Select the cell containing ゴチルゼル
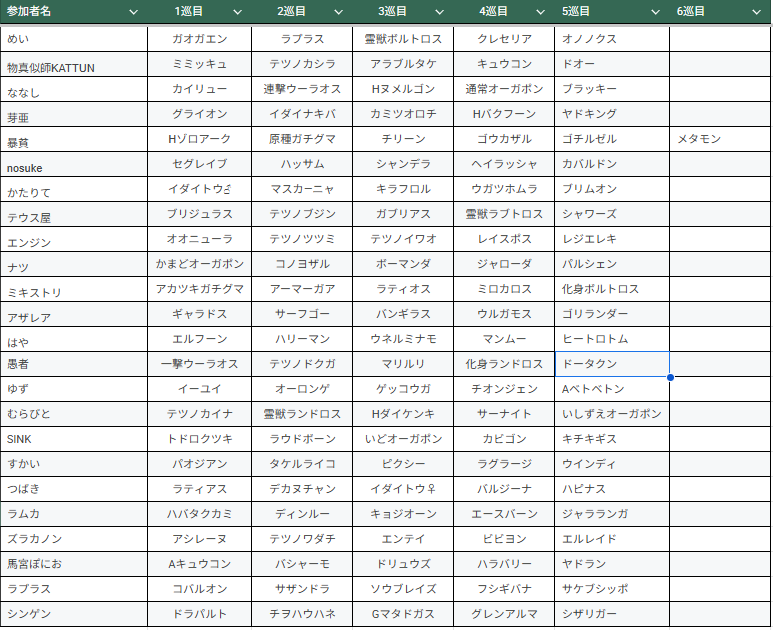Screen dimensions: 773x630 coord(612,139)
